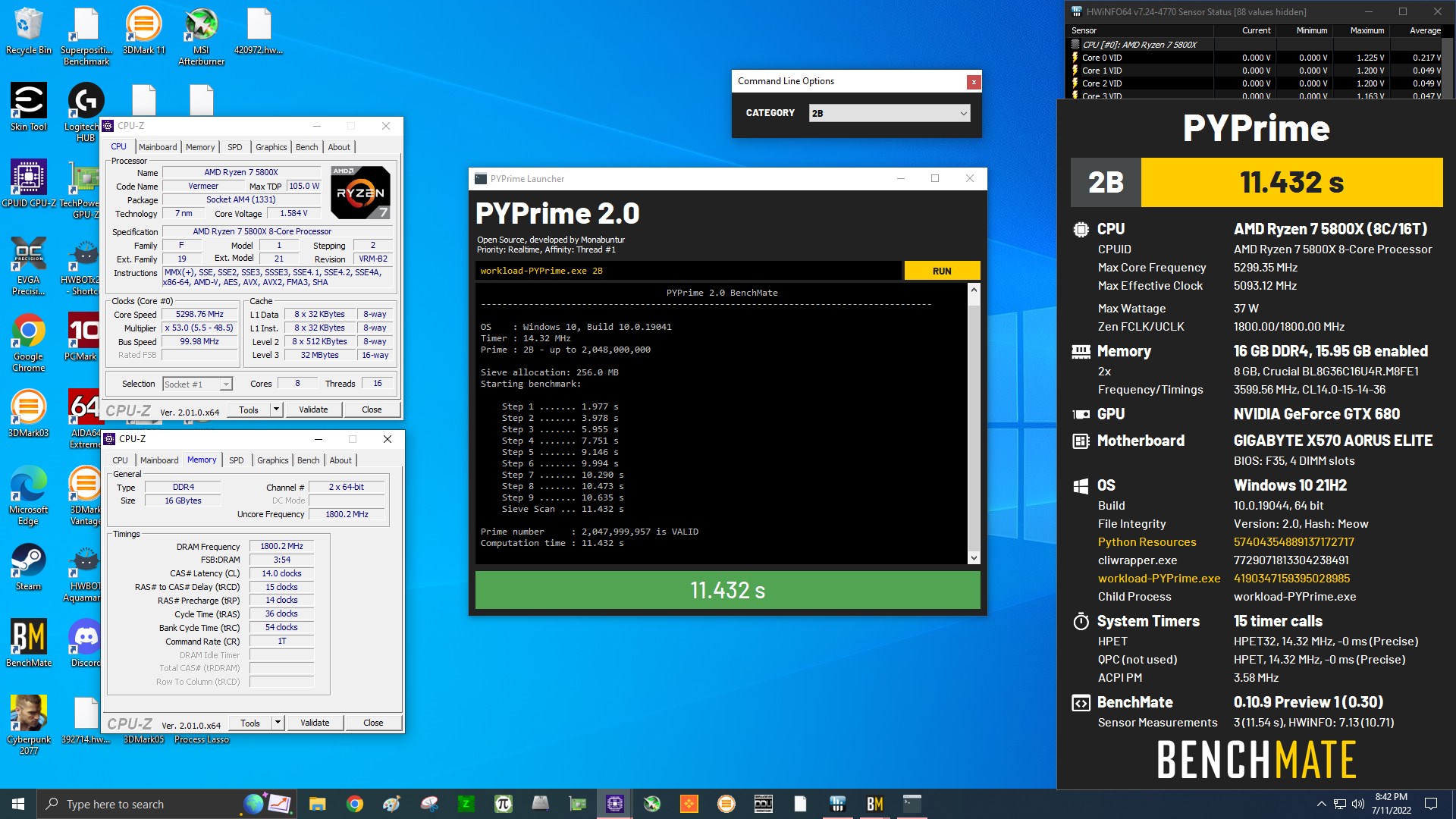Open Tools dropdown arrow in upper CPU-Z
The image size is (1456, 819).
276,409
